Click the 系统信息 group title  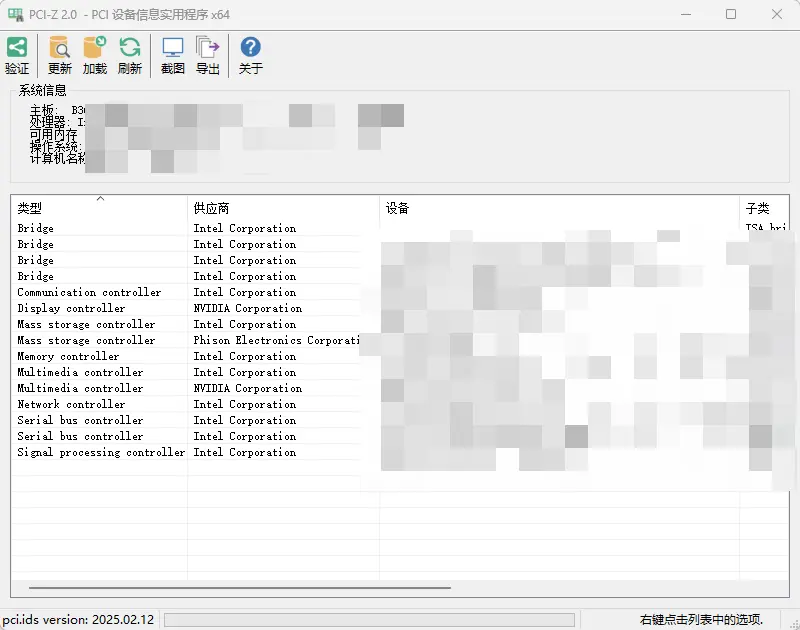pyautogui.click(x=42, y=90)
